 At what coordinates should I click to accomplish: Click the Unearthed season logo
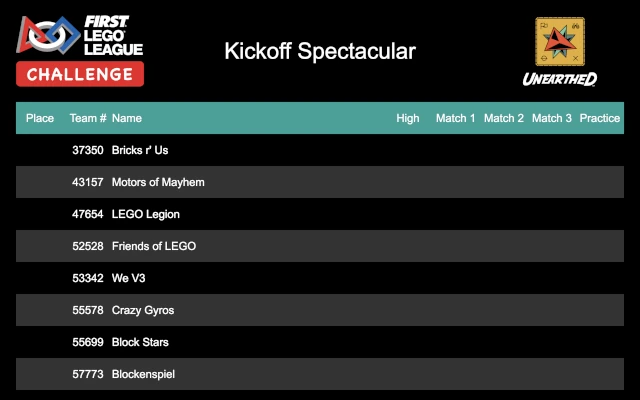tap(560, 50)
